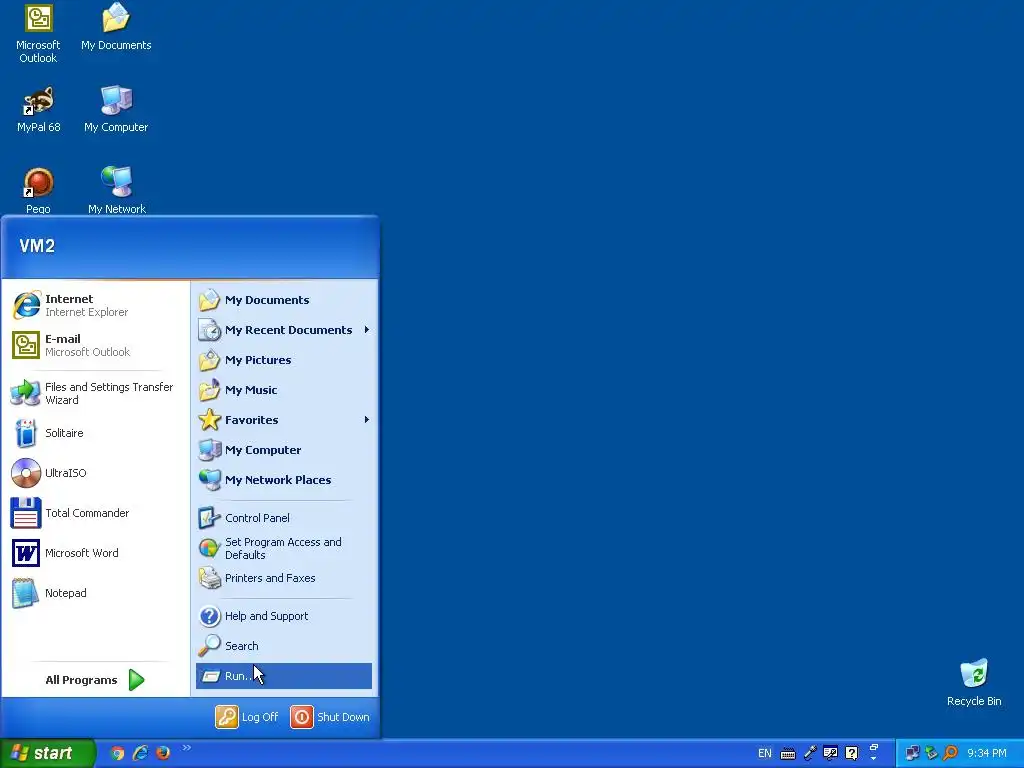This screenshot has width=1024, height=768.
Task: Click the microphone icon in language bar
Action: coord(810,754)
